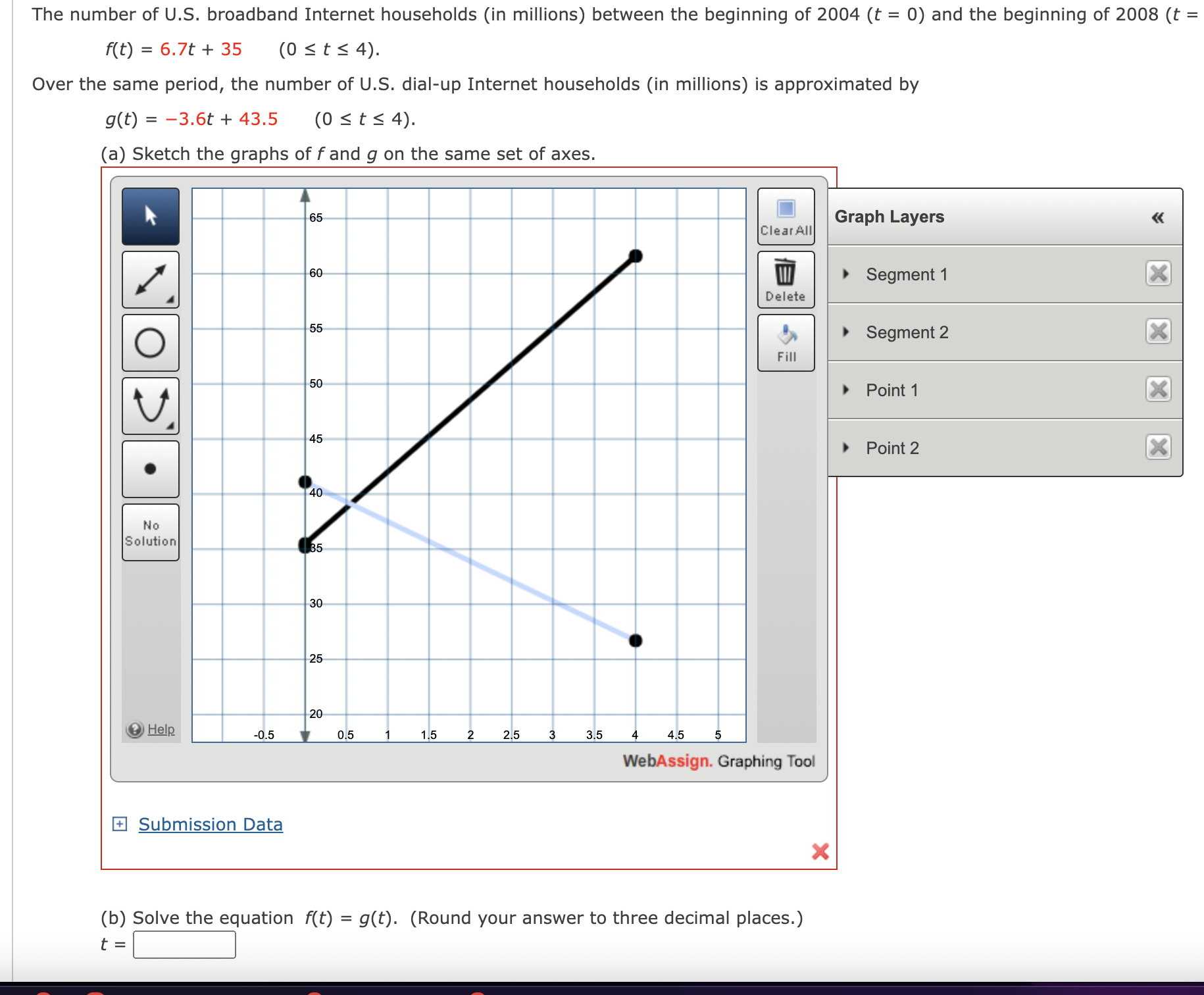This screenshot has width=1204, height=995.
Task: Mark the graph as No Solution
Action: pyautogui.click(x=151, y=532)
